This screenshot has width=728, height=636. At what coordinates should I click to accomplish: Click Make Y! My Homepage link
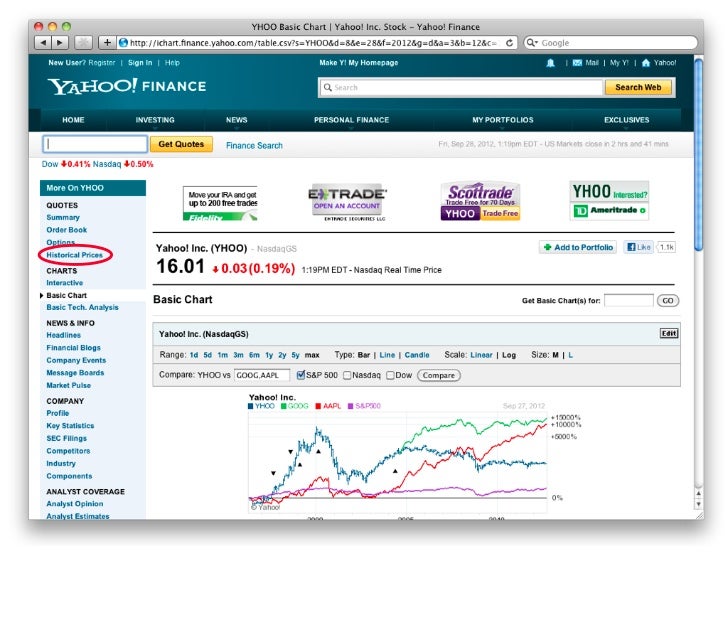[x=358, y=63]
